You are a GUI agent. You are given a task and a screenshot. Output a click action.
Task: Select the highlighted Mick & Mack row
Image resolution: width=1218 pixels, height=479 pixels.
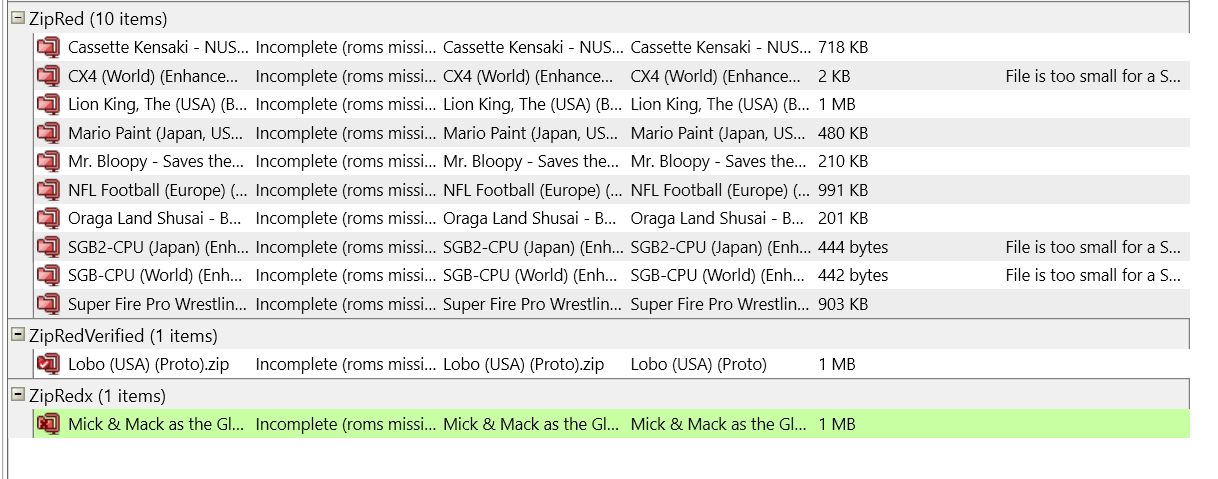click(611, 424)
